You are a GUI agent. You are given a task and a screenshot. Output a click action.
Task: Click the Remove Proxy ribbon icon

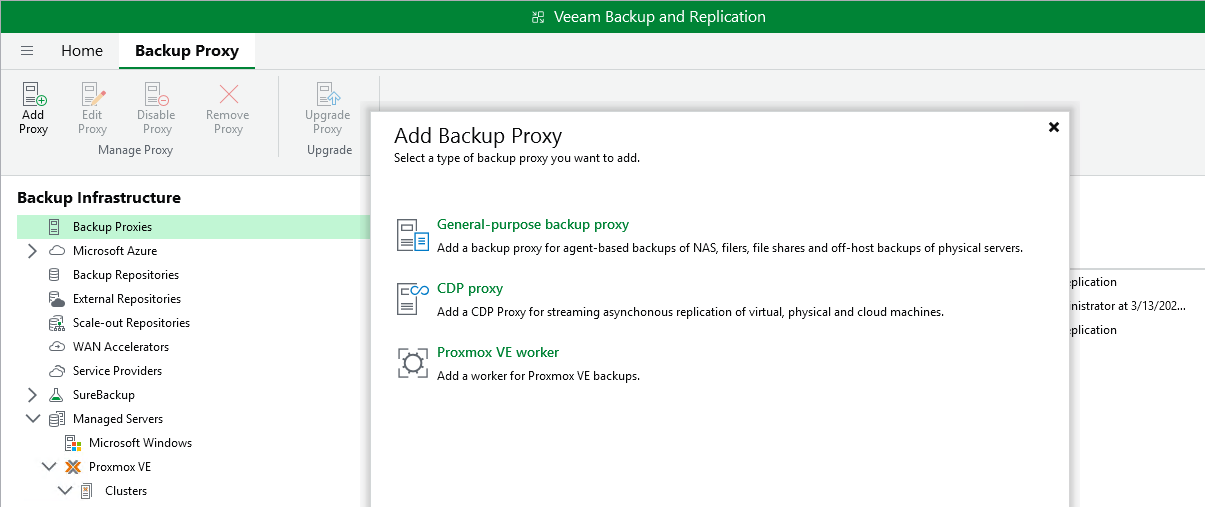coord(228,95)
